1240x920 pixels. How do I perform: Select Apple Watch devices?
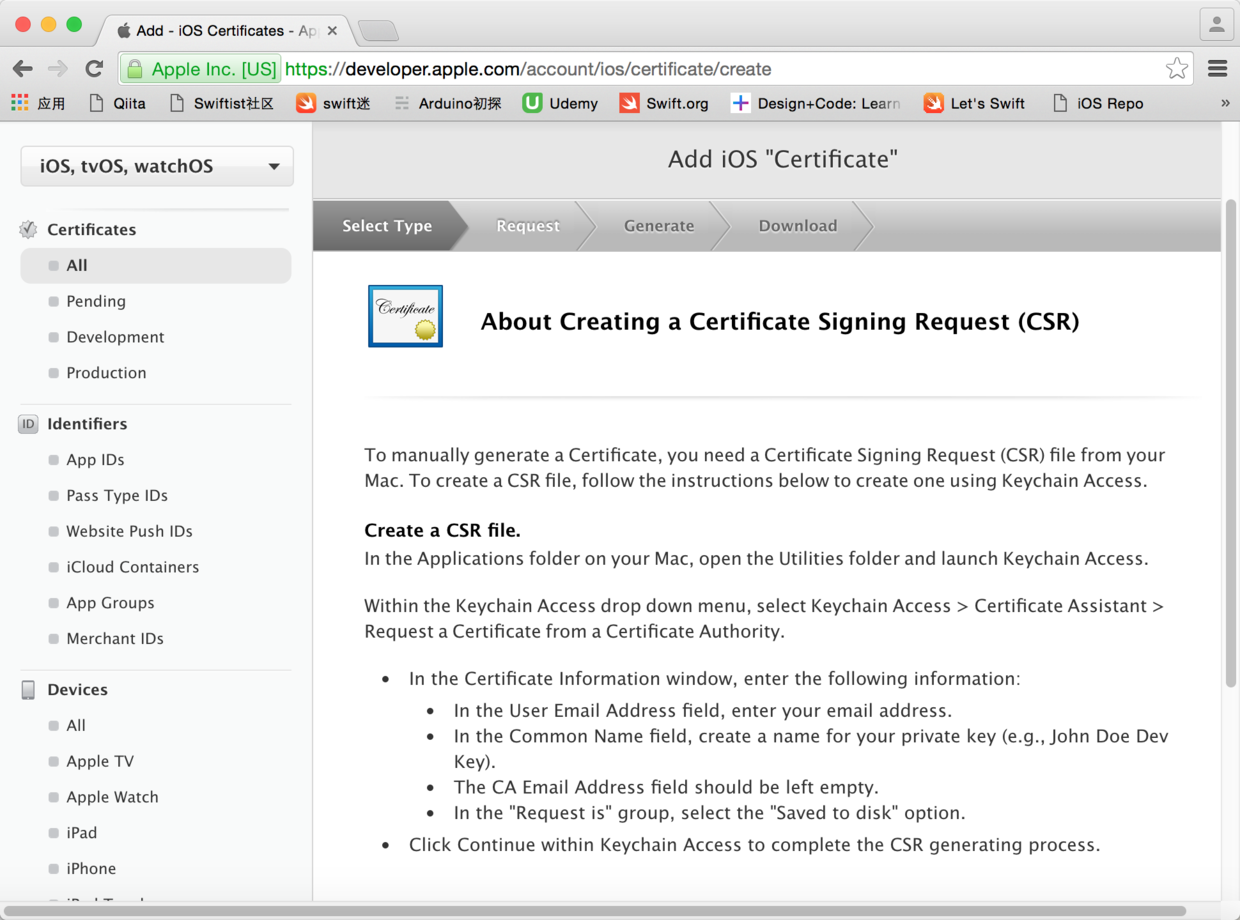pyautogui.click(x=112, y=797)
